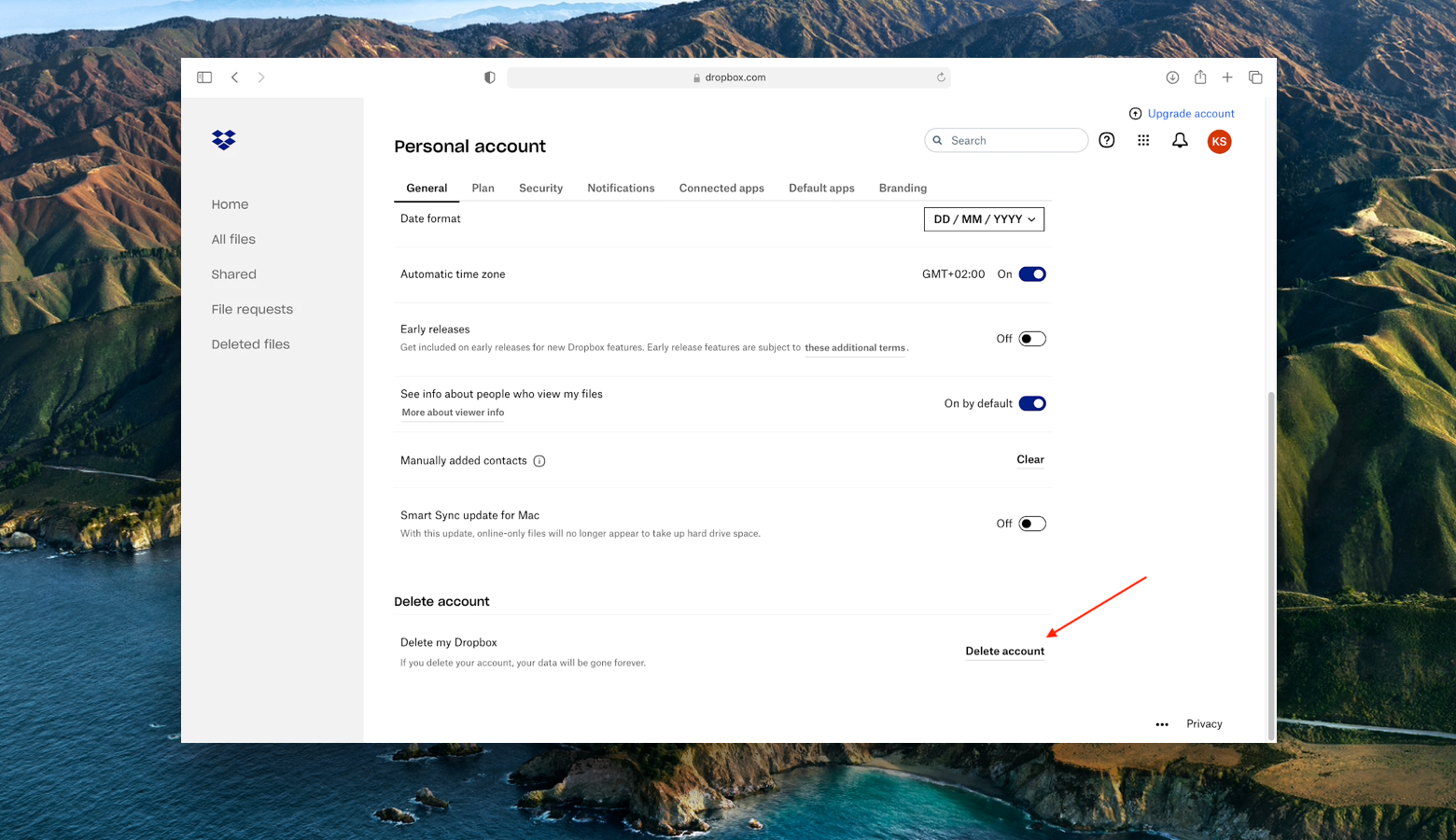
Task: Click the three-dot more options icon
Action: pyautogui.click(x=1162, y=724)
